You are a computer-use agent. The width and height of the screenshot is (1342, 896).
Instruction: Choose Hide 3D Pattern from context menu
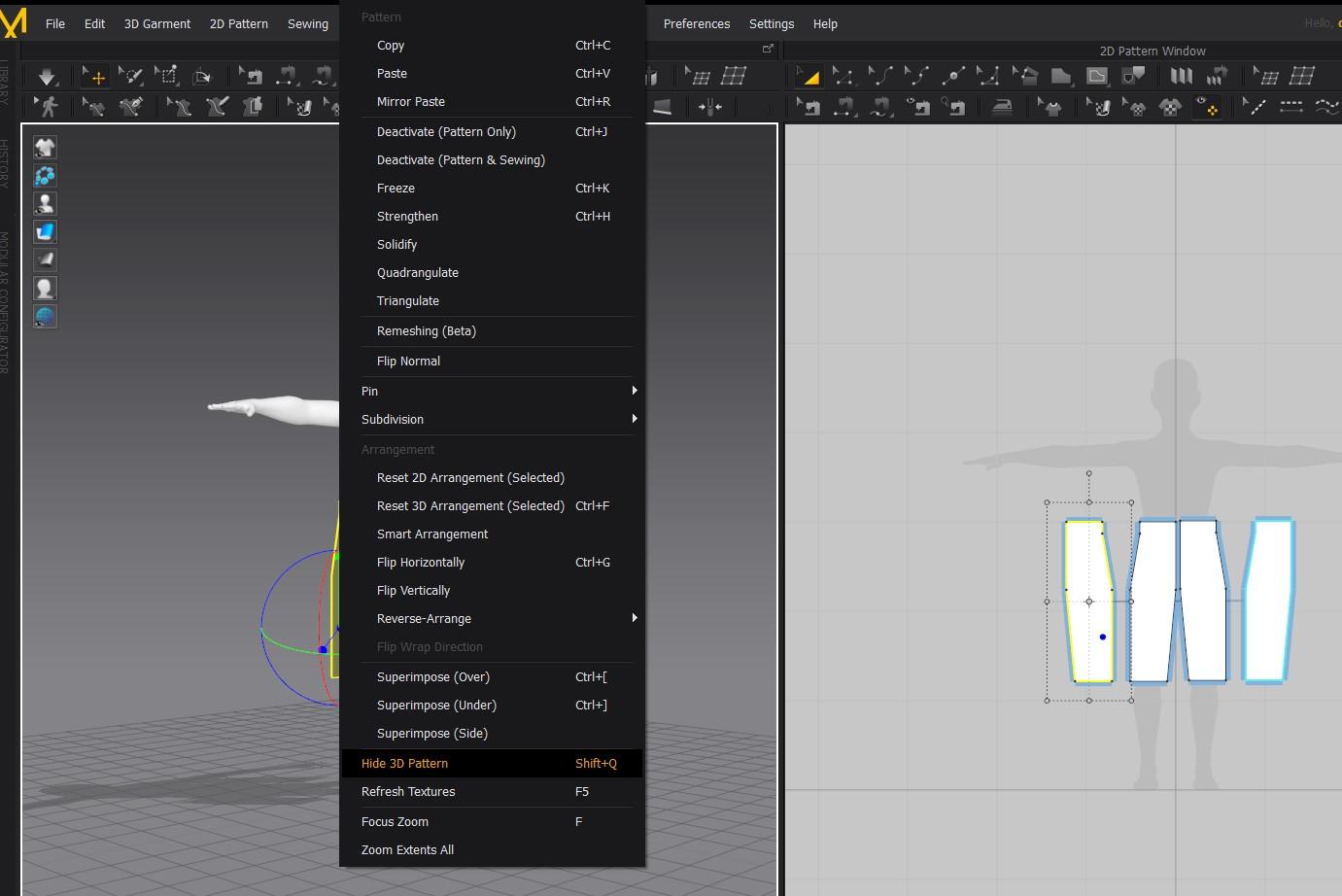click(x=404, y=763)
